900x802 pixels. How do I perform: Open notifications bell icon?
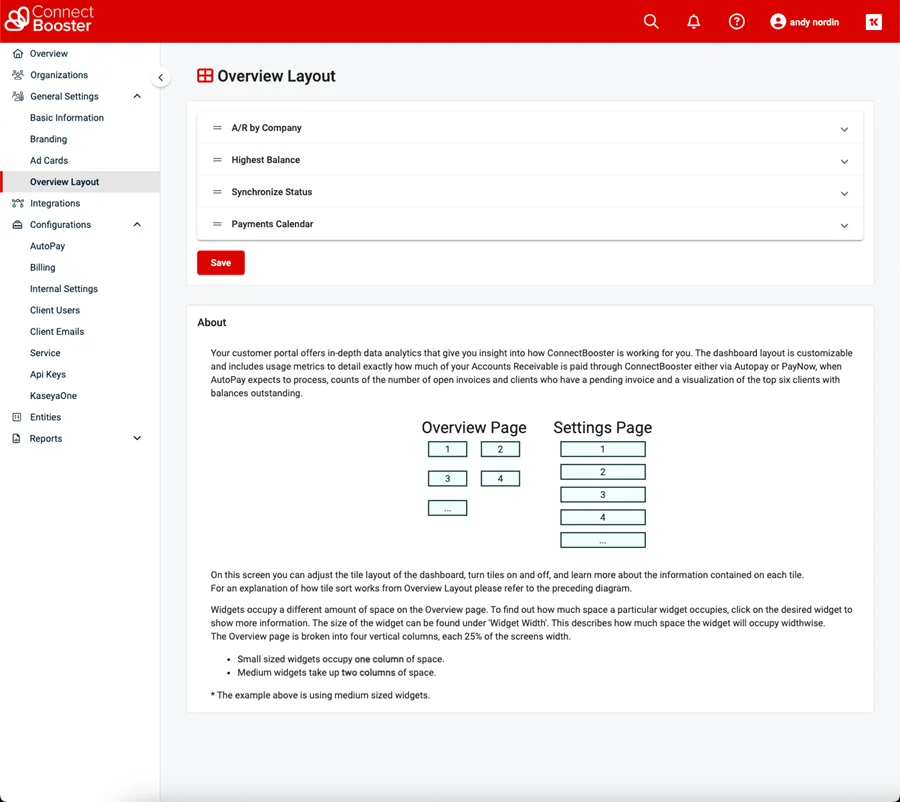coord(694,21)
